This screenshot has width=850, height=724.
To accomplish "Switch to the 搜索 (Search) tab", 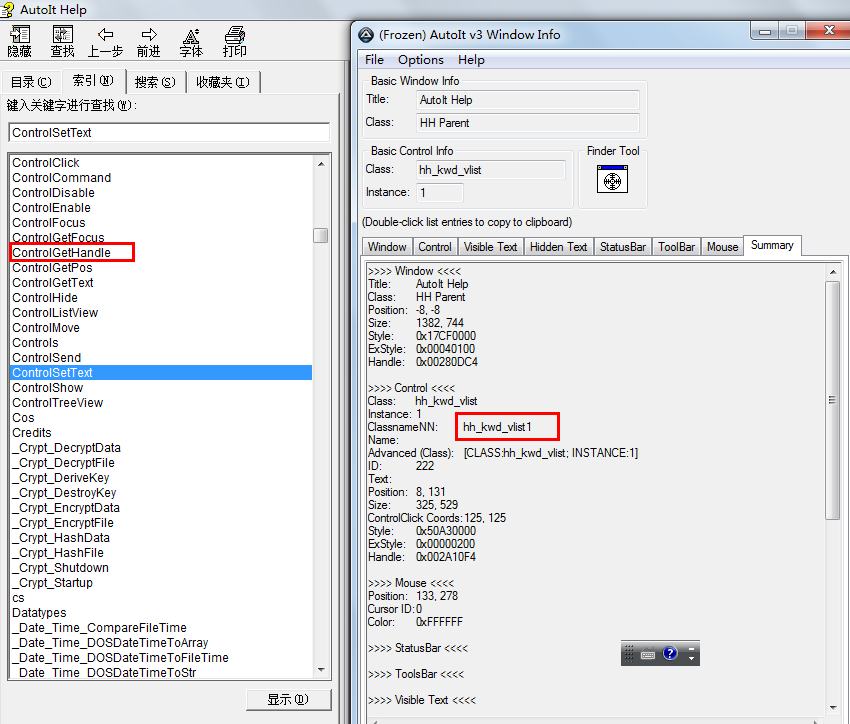I will (155, 82).
